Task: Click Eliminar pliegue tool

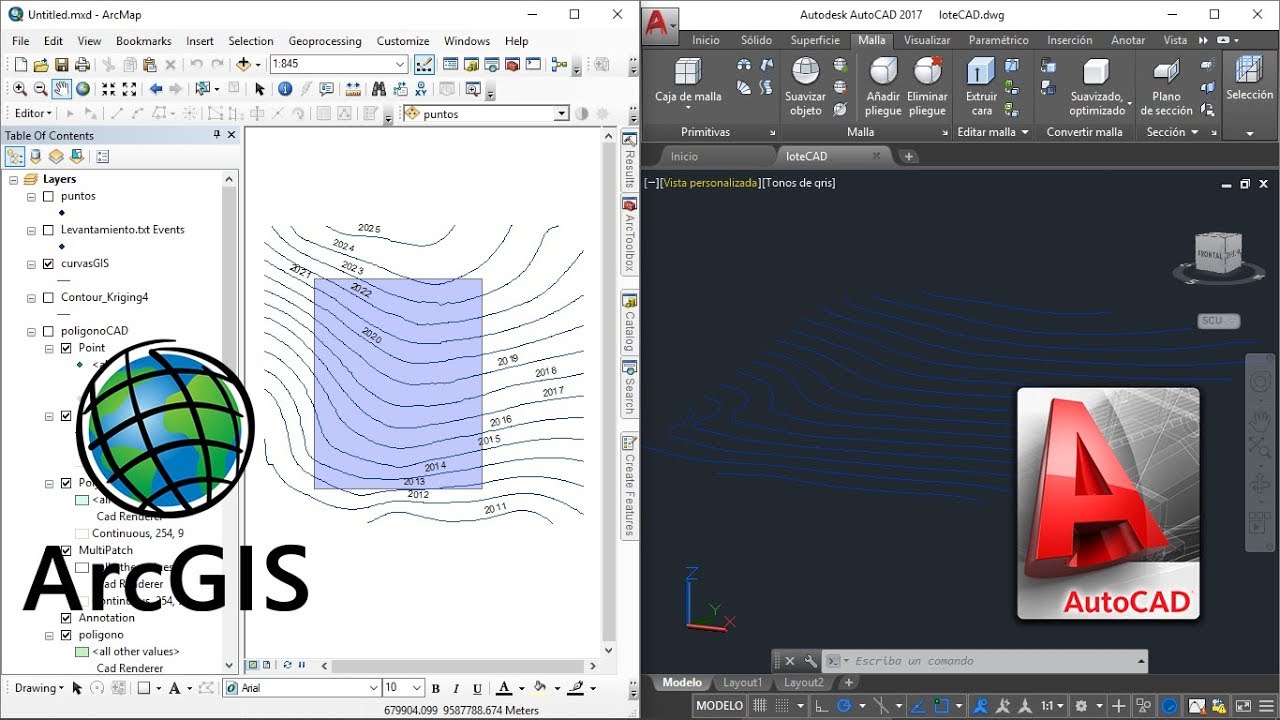Action: [x=927, y=87]
